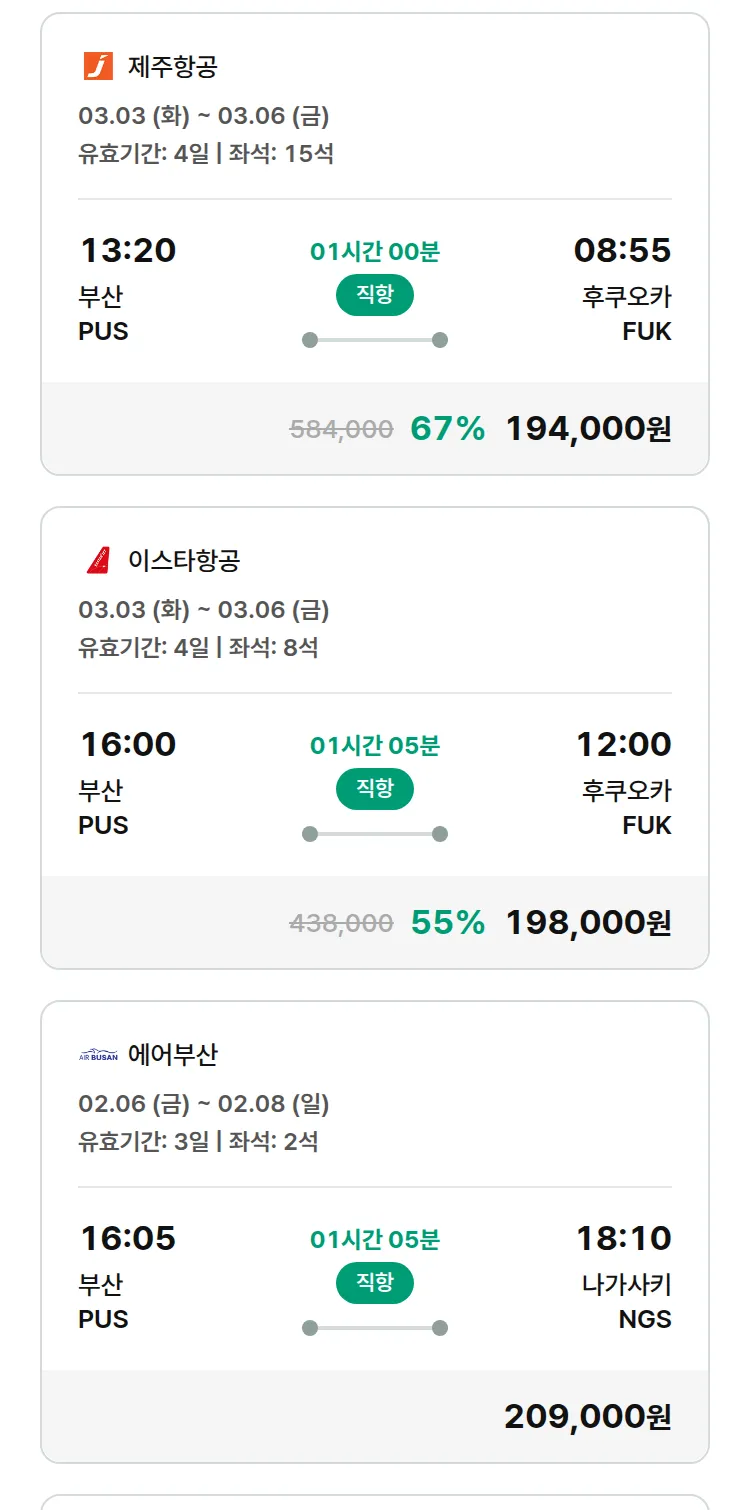Click the 55% discount label
The image size is (750, 1510).
(447, 923)
